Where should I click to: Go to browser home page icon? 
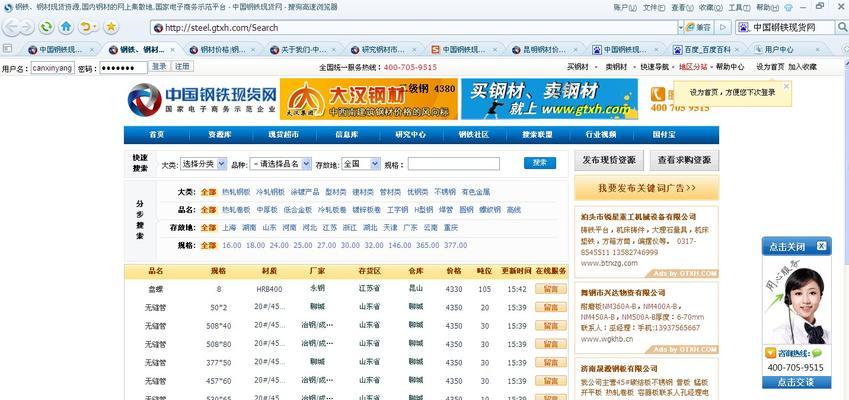(x=66, y=27)
